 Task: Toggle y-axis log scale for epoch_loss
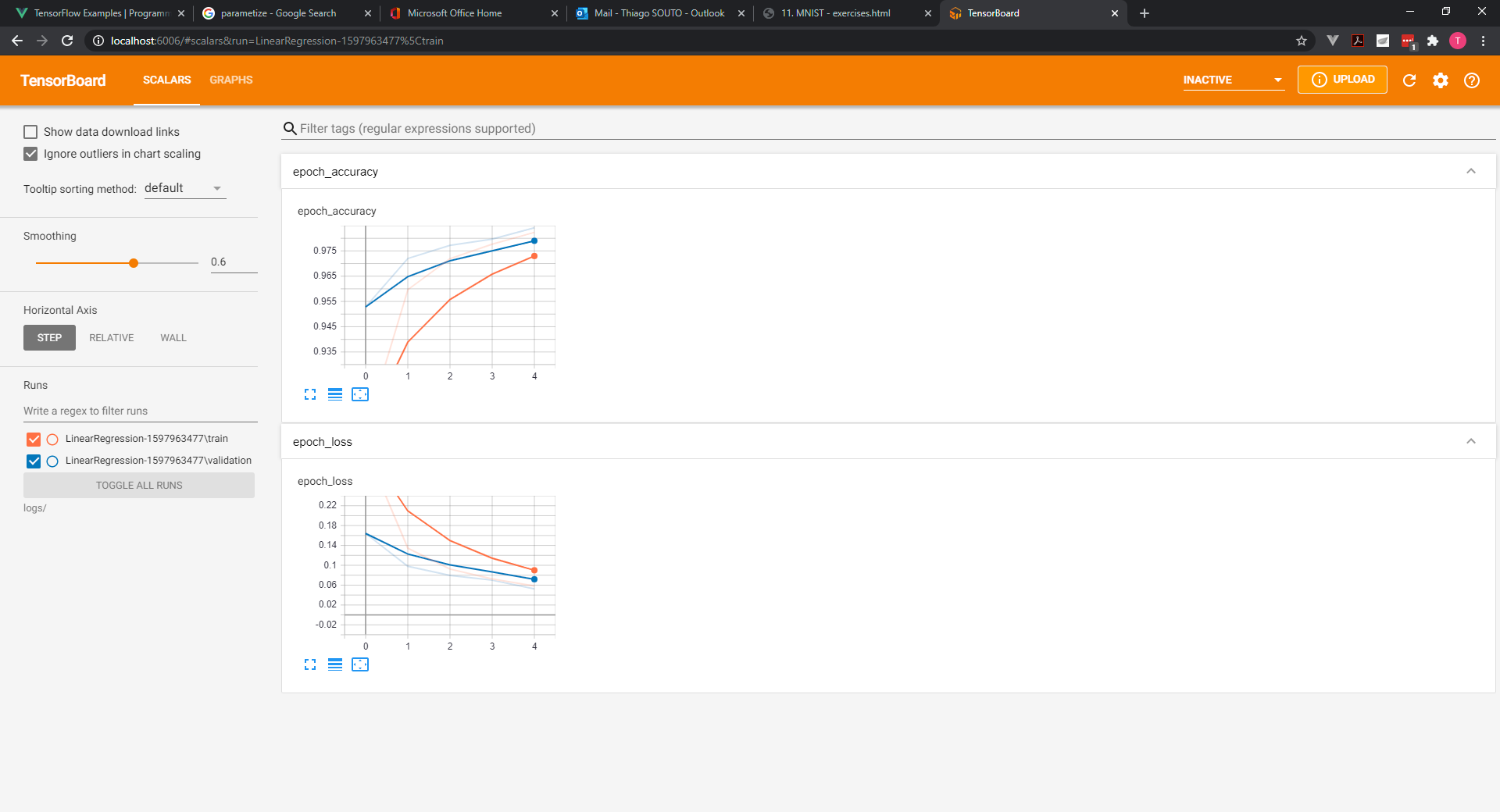point(335,664)
